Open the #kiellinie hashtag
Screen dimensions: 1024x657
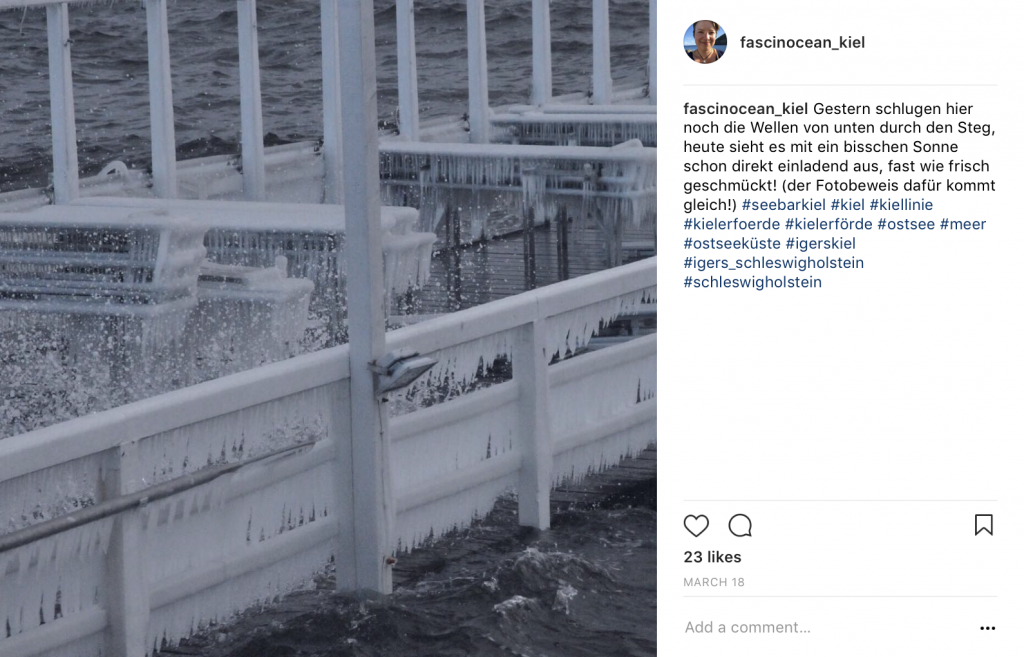[901, 205]
